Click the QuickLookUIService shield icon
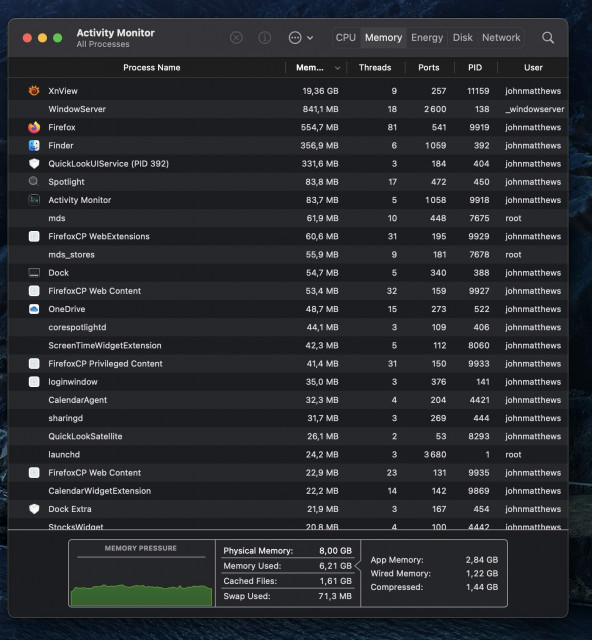This screenshot has width=592, height=640. 34,163
